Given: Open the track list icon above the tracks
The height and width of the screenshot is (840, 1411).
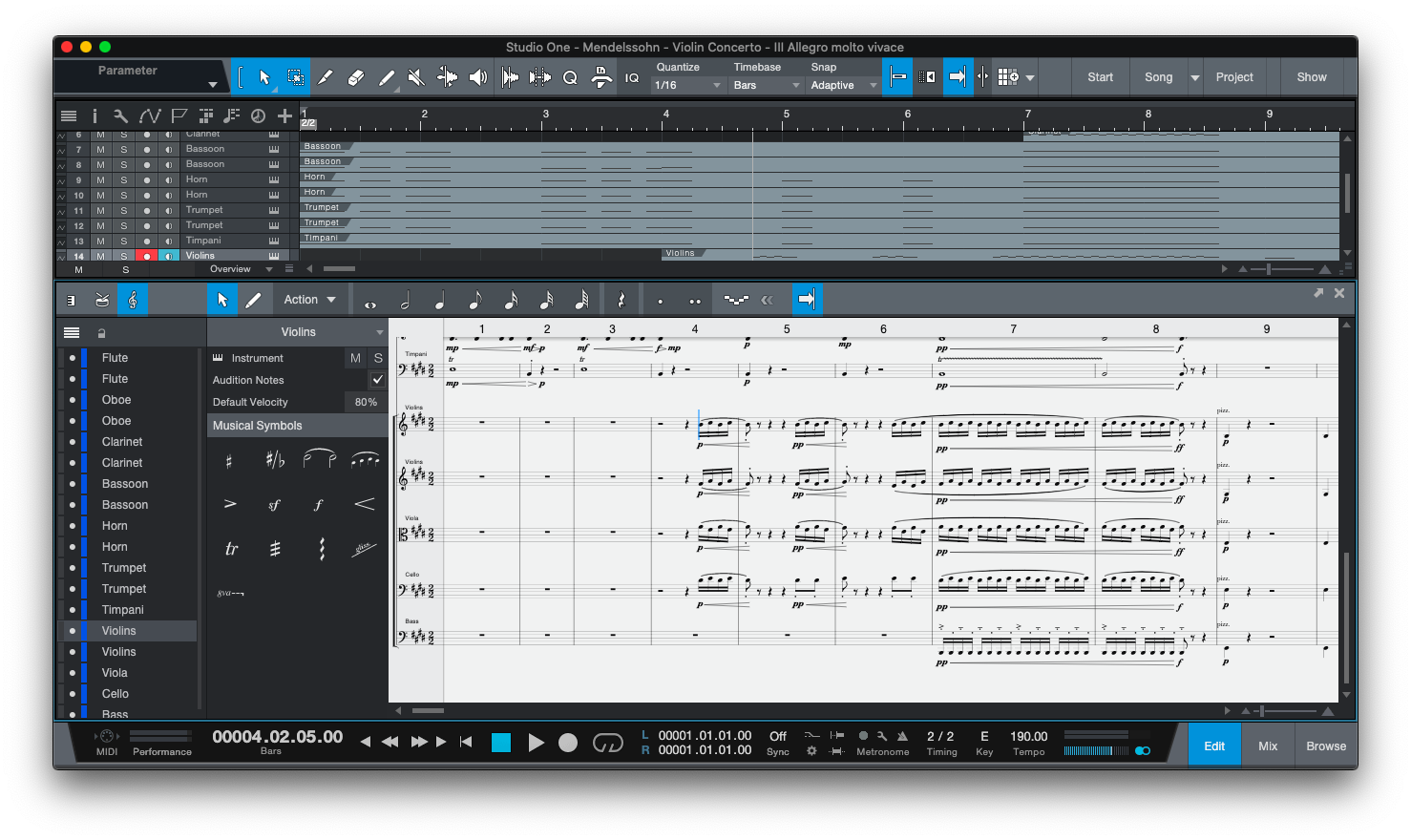Looking at the screenshot, I should tap(69, 116).
